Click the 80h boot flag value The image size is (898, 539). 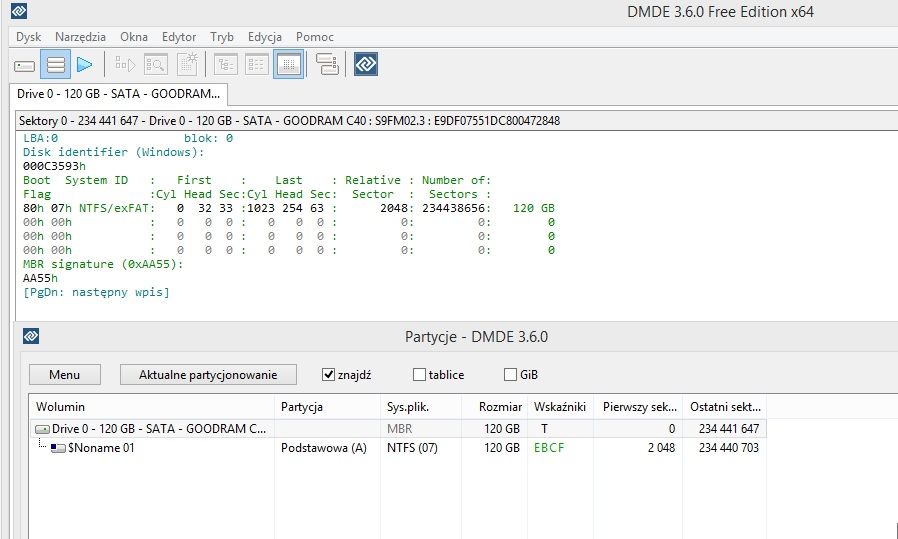33,208
